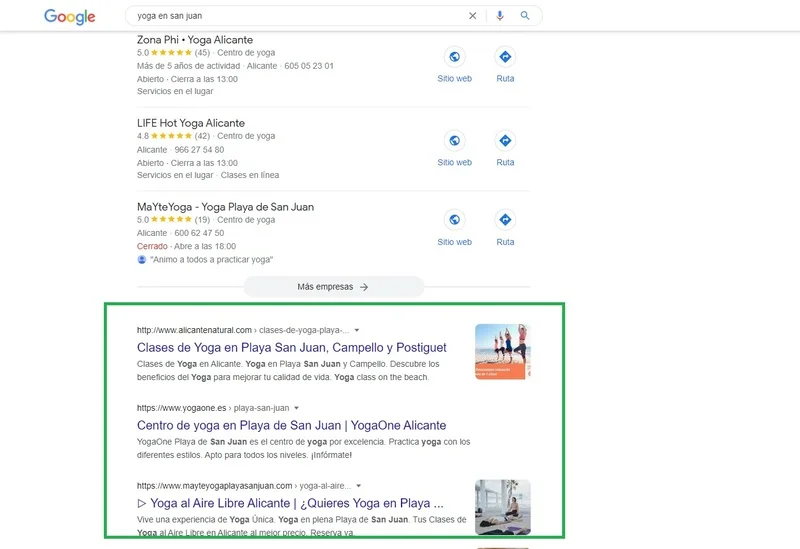The height and width of the screenshot is (549, 800).
Task: Get route to LIFE Hot Yoga Alicante
Action: 505,141
